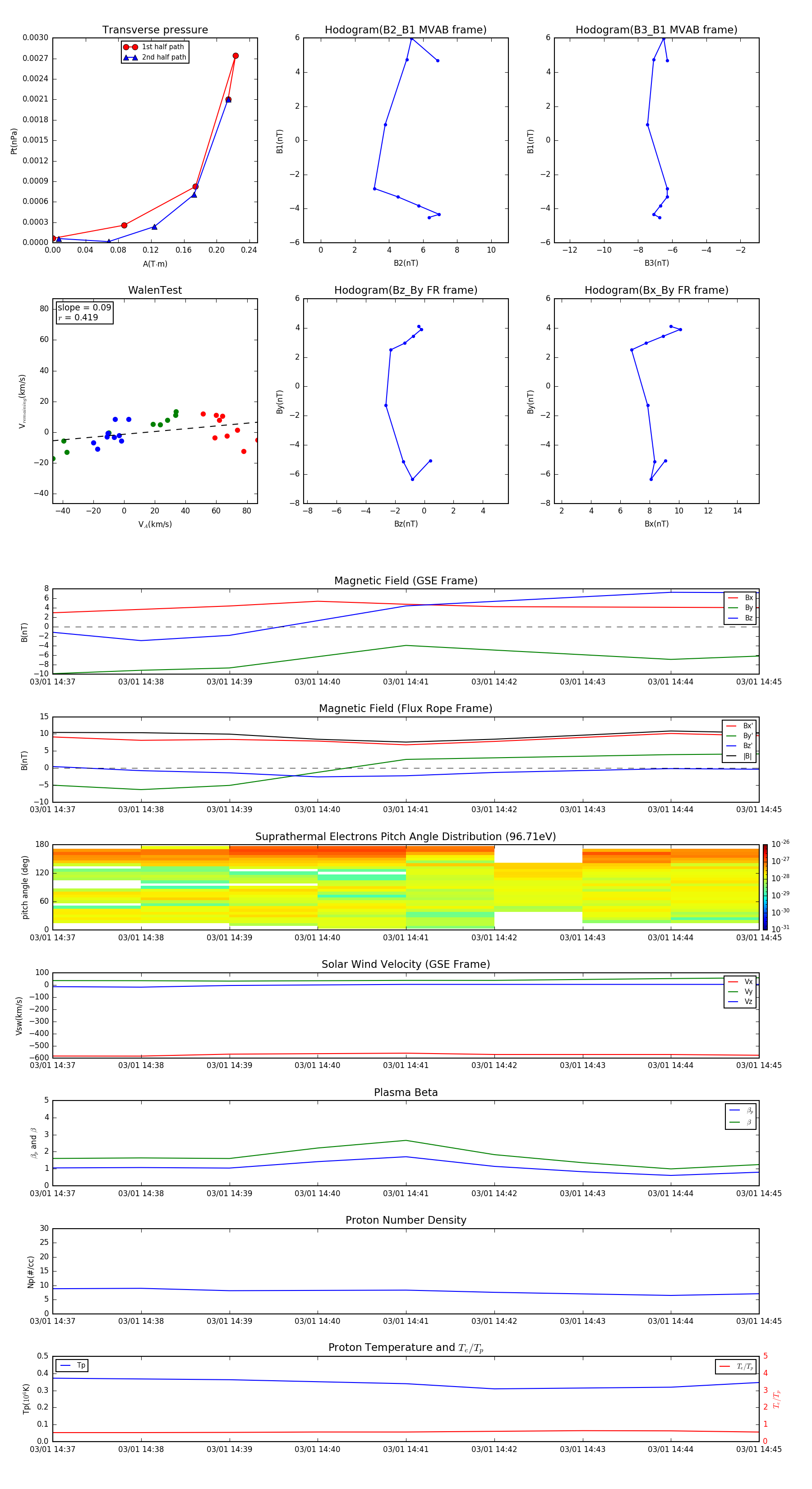Click the colorbar's 10^-31 tick label
This screenshot has width=812, height=1489.
780,929
